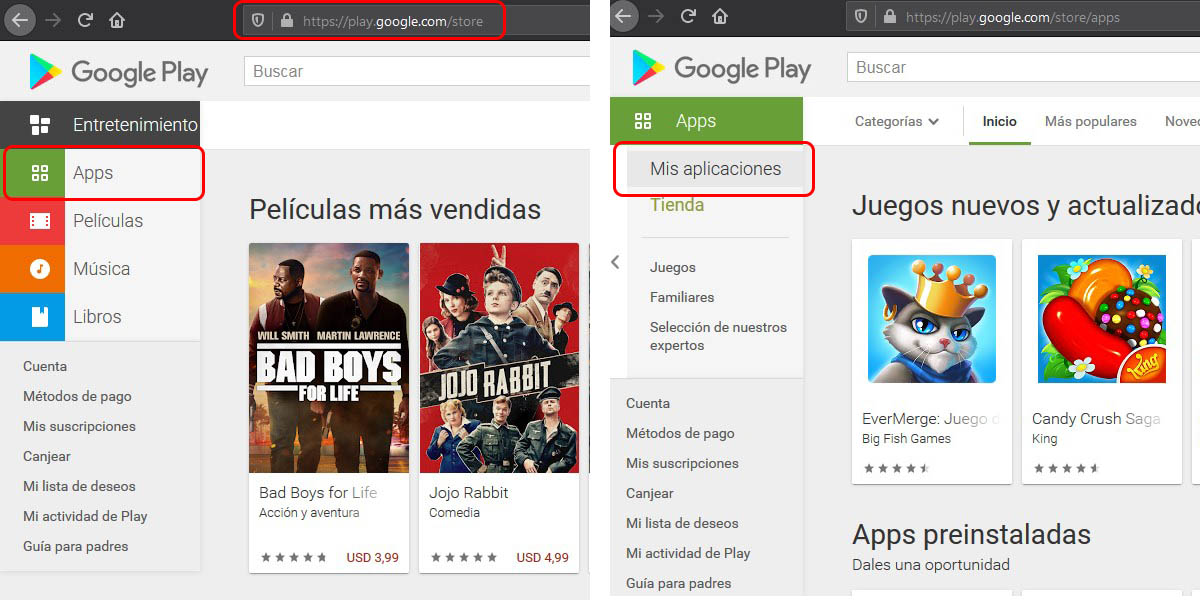
Task: Click the home icon in right browser window
Action: 720,17
